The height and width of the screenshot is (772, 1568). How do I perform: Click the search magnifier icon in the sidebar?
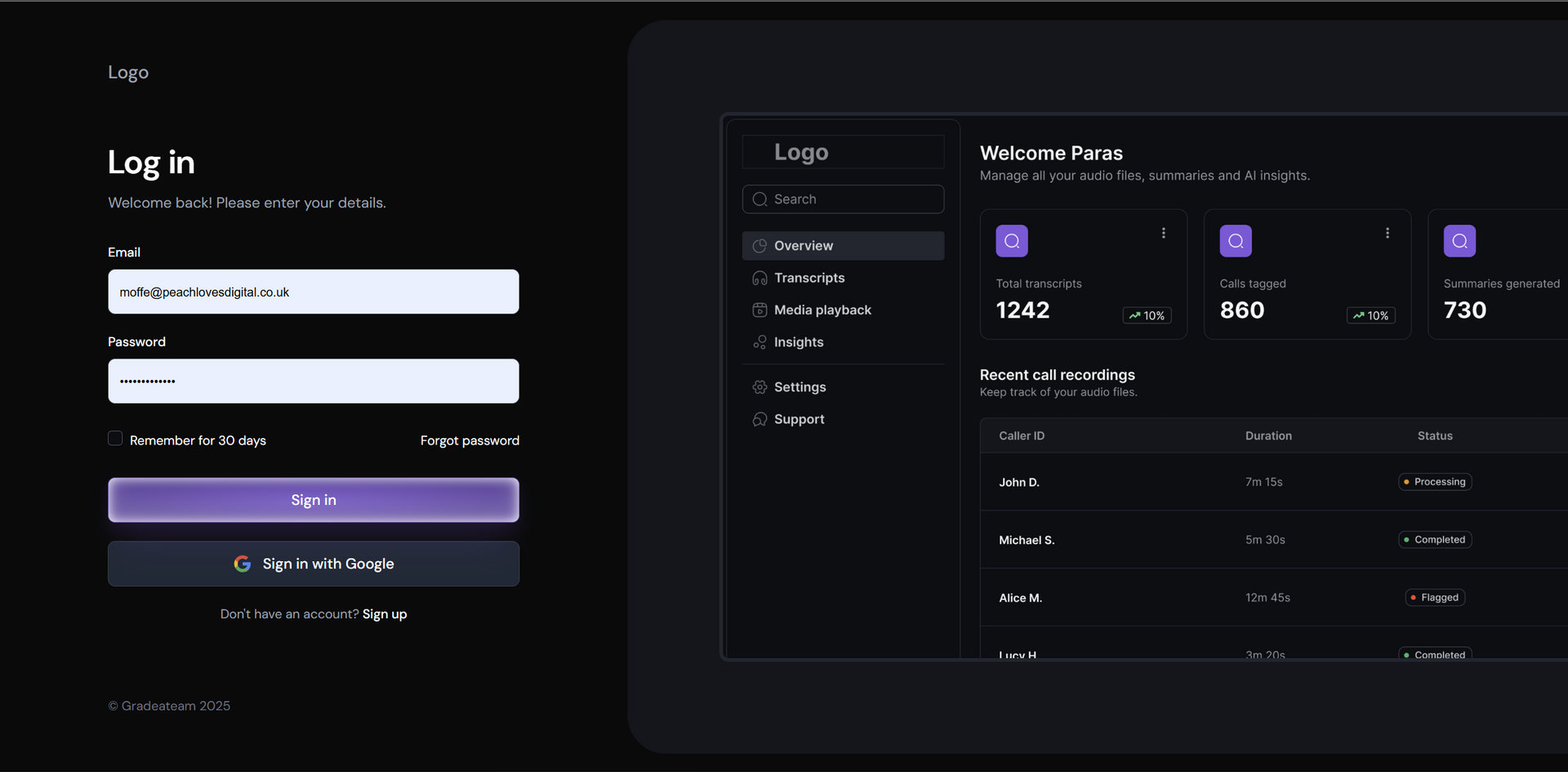[759, 199]
